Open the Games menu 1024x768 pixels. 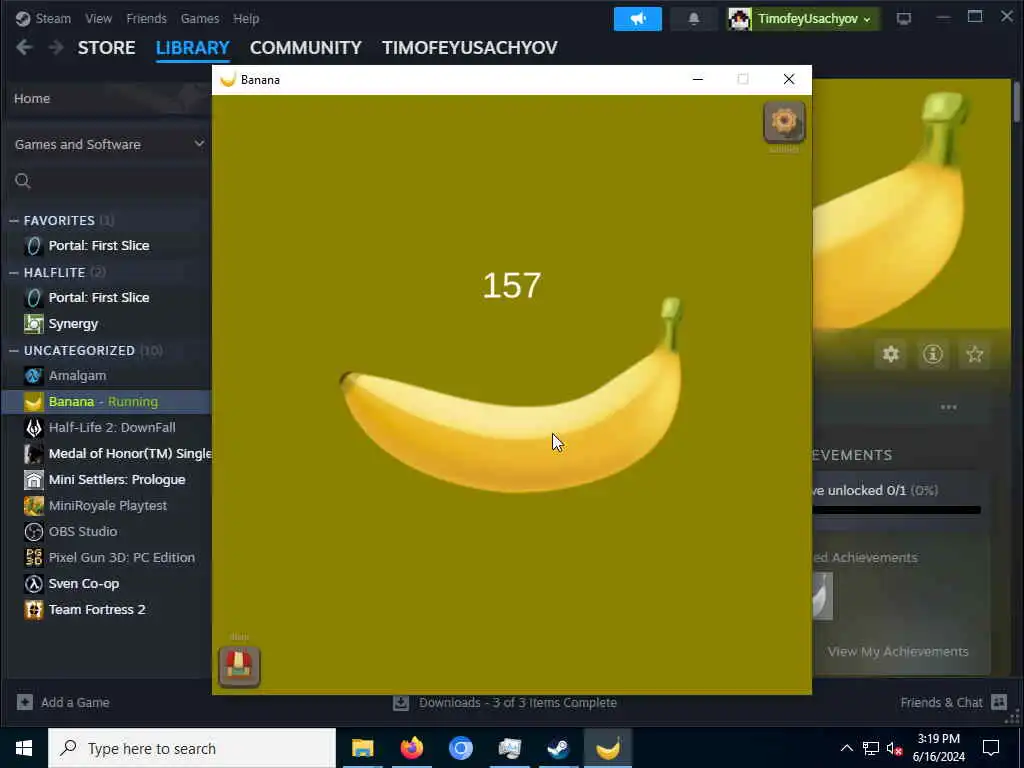pos(200,18)
